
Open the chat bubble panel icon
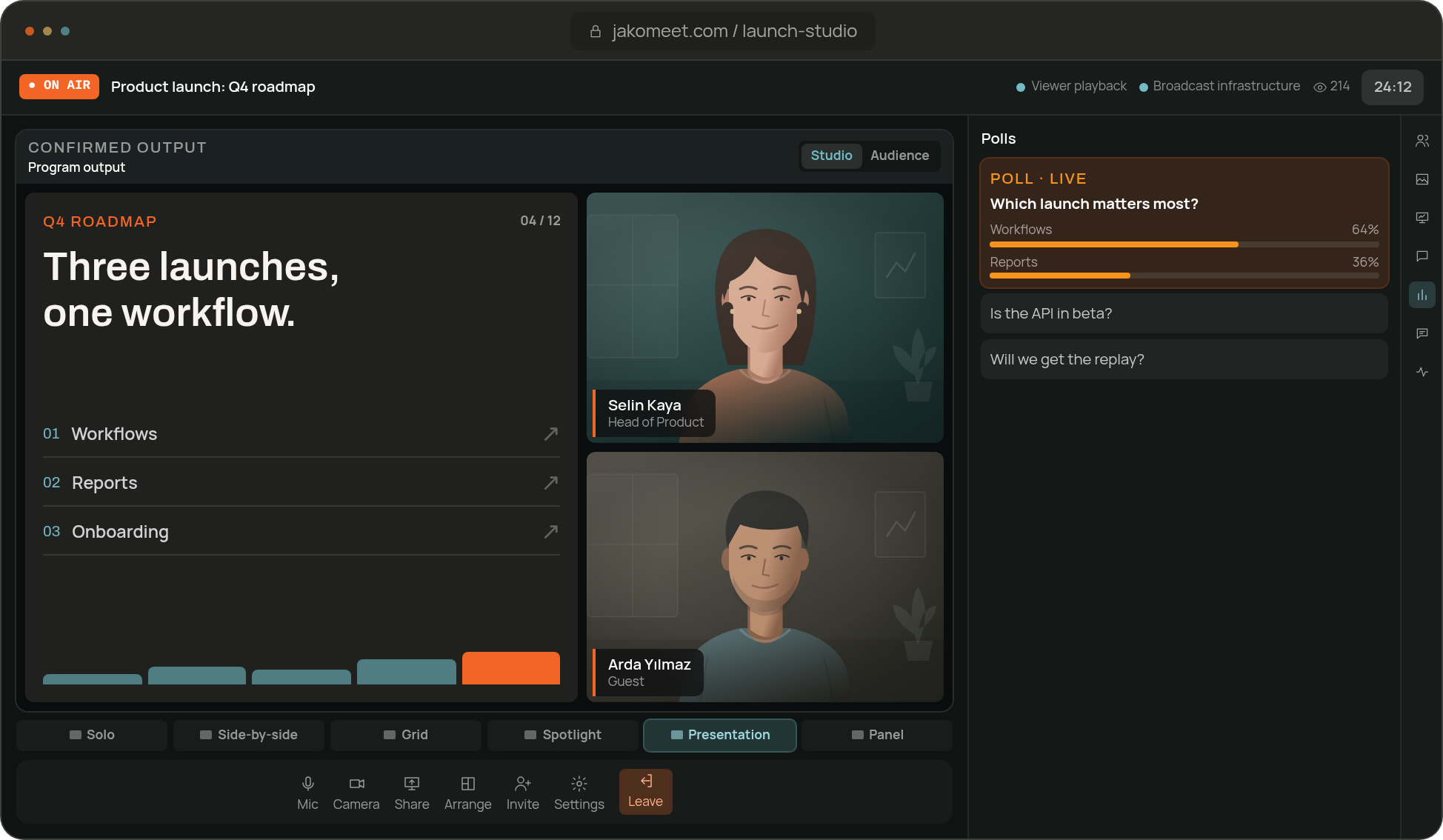[1422, 256]
